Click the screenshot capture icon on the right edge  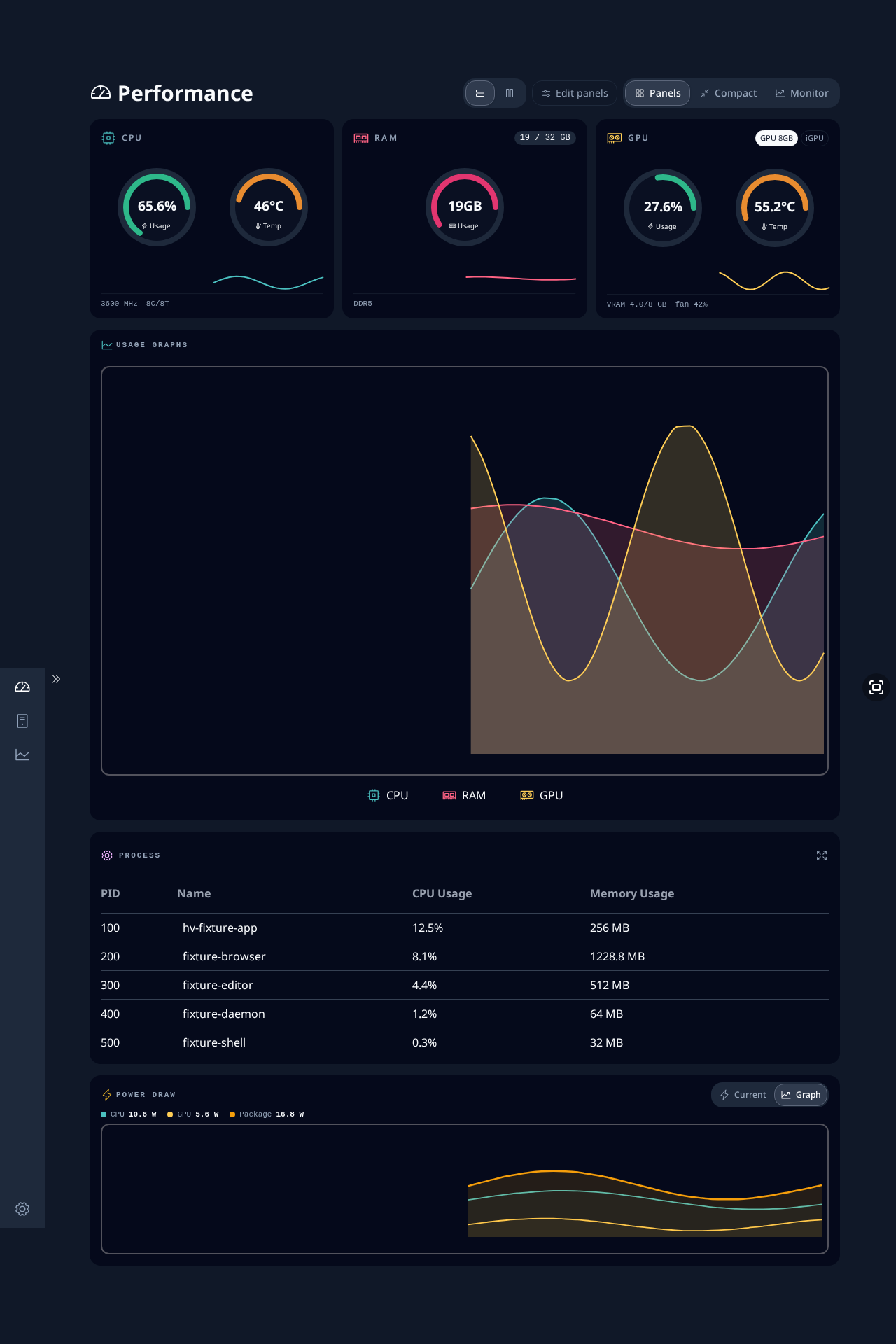pos(876,687)
